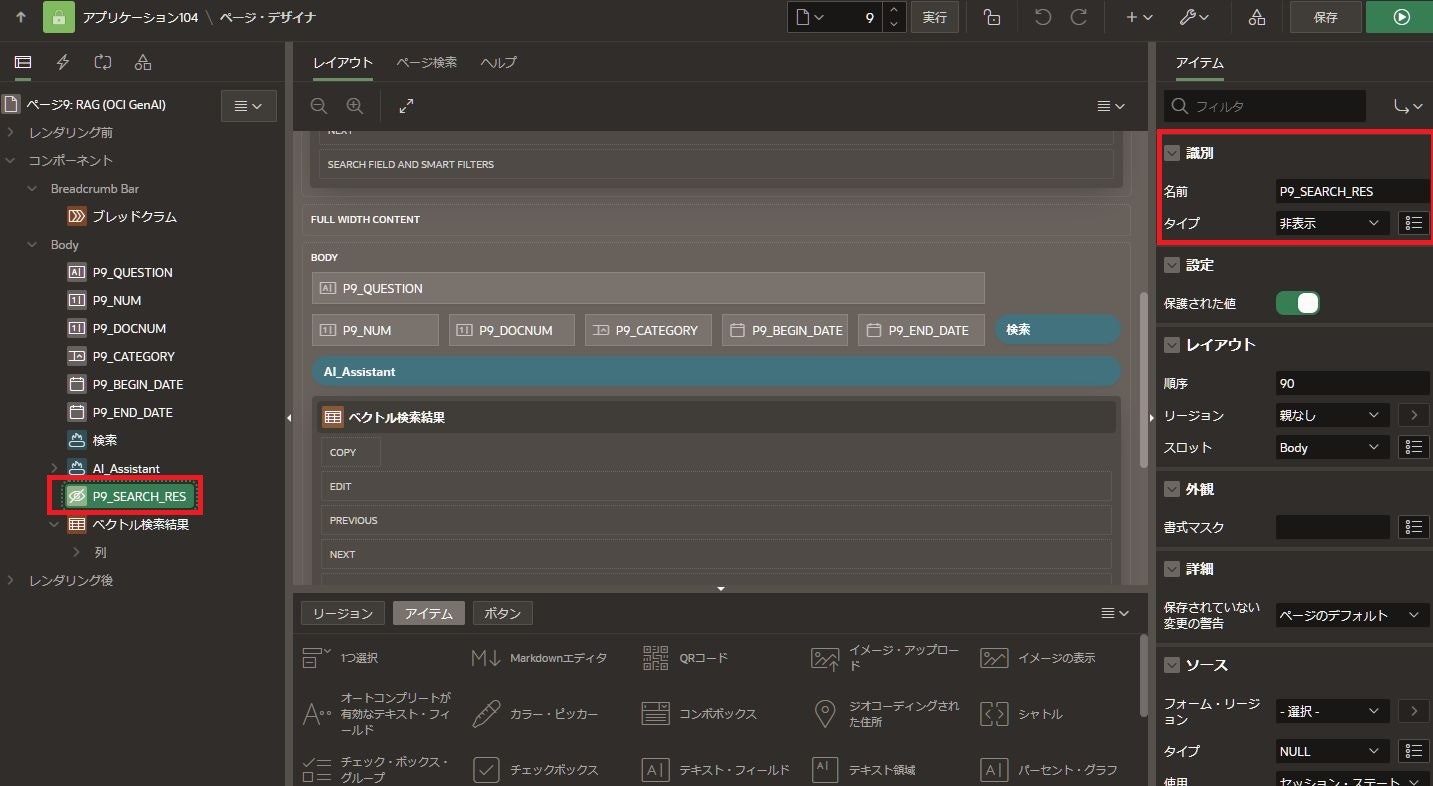Open the Type dropdown showing Hidden
Viewport: 1433px width, 786px height.
[x=1332, y=223]
